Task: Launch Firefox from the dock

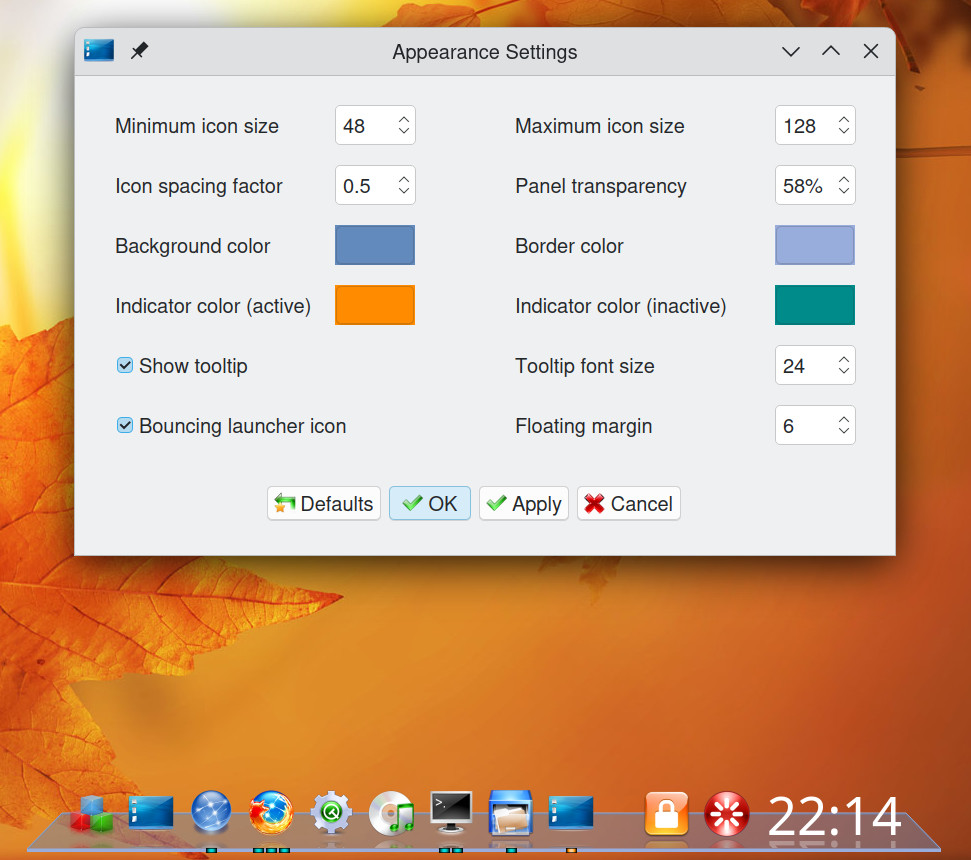Action: tap(271, 812)
